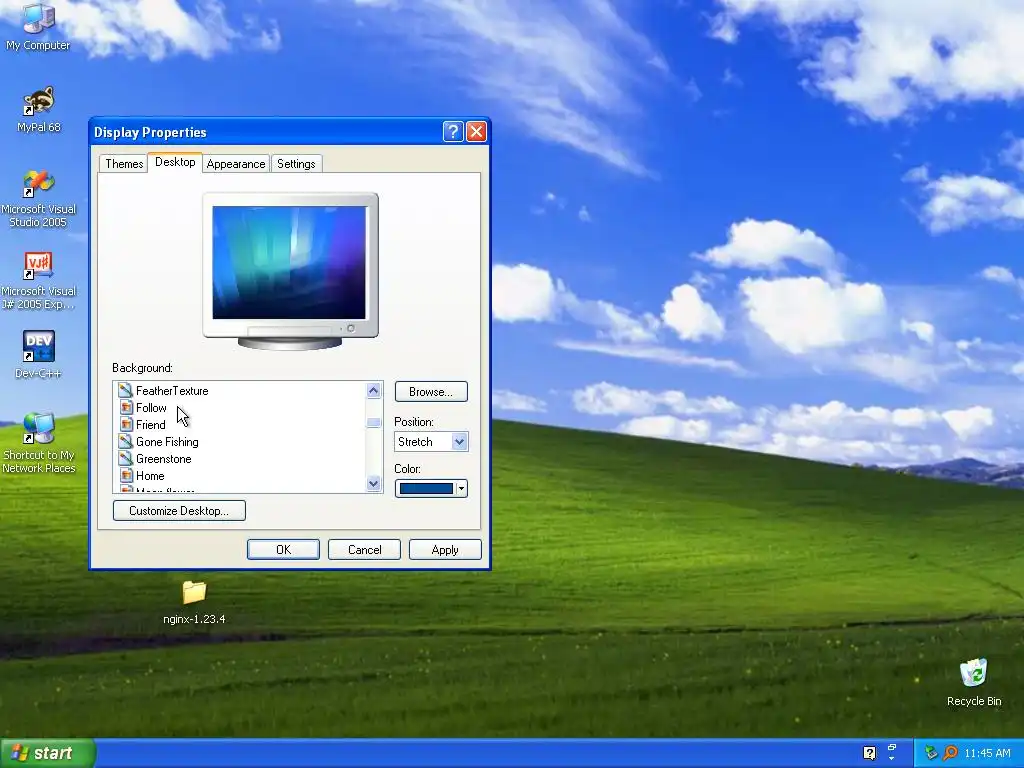Click the 11:45 AM taskbar clock
Screen dimensions: 1024x768
click(987, 753)
